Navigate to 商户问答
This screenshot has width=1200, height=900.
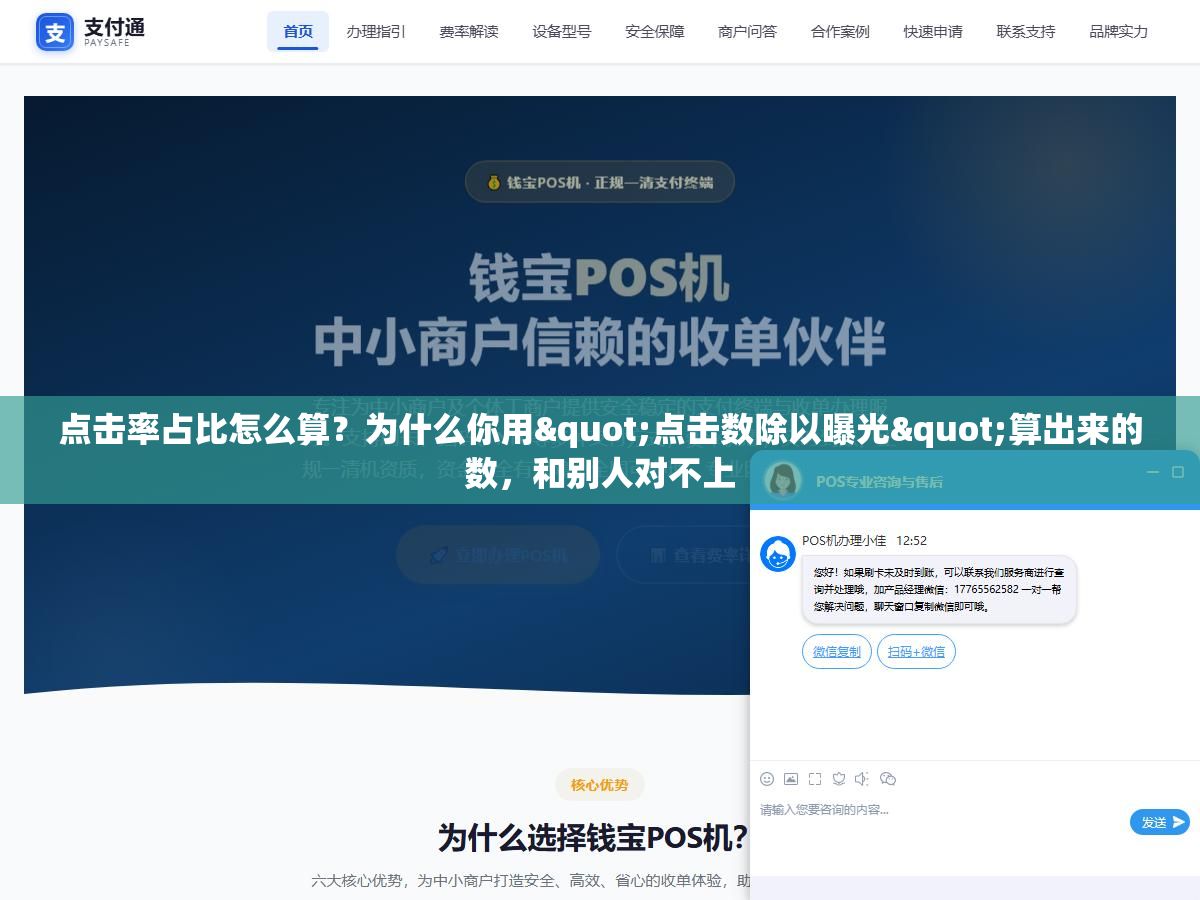pos(748,32)
